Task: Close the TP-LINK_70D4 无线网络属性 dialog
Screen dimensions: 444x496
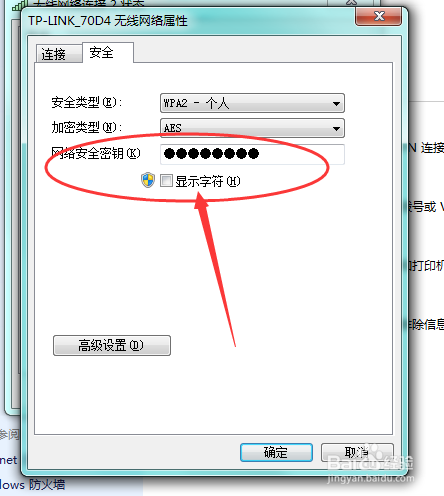Action: pos(378,16)
